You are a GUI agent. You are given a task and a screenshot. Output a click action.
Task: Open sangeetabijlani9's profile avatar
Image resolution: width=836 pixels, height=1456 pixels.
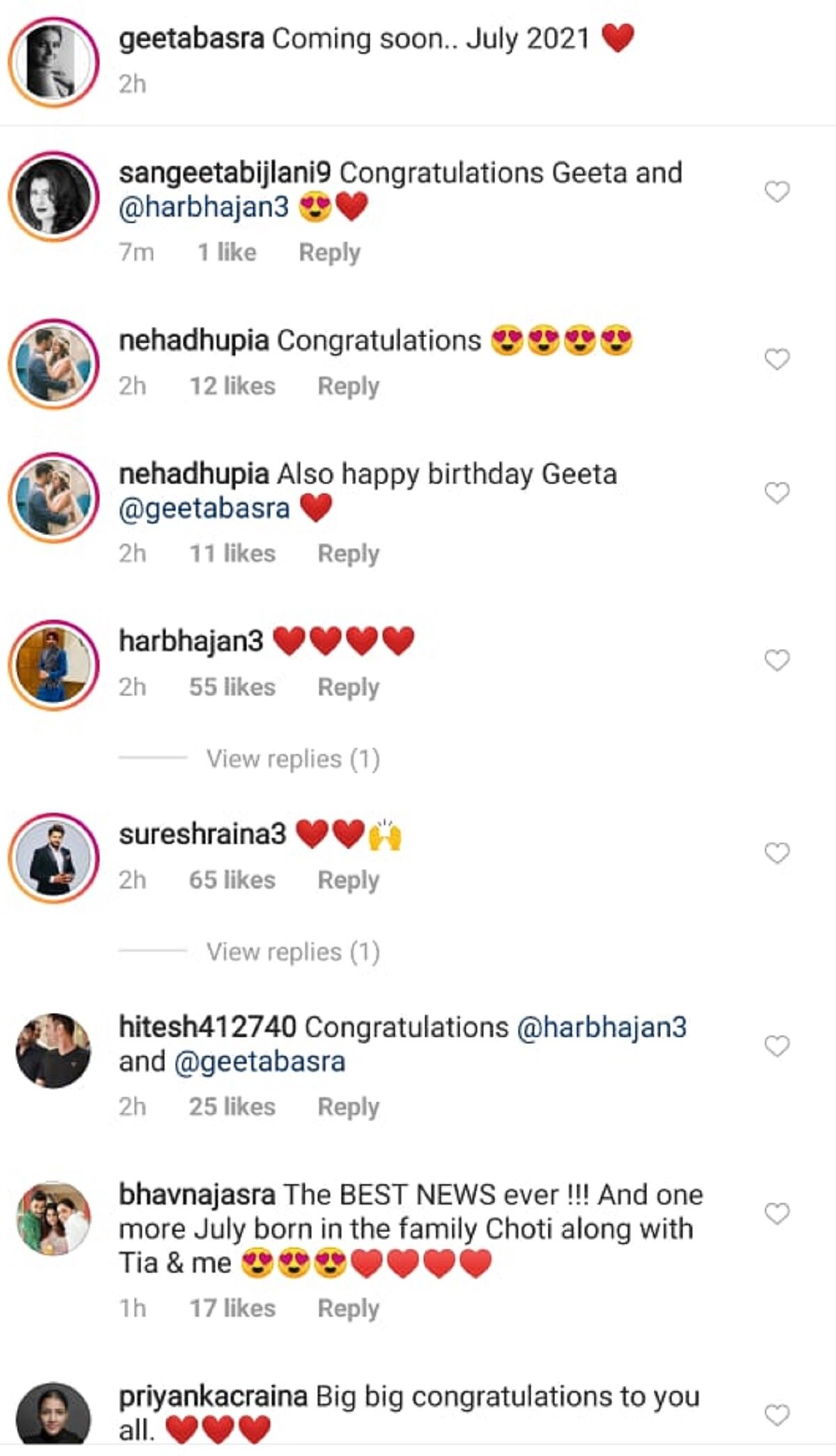[x=54, y=197]
